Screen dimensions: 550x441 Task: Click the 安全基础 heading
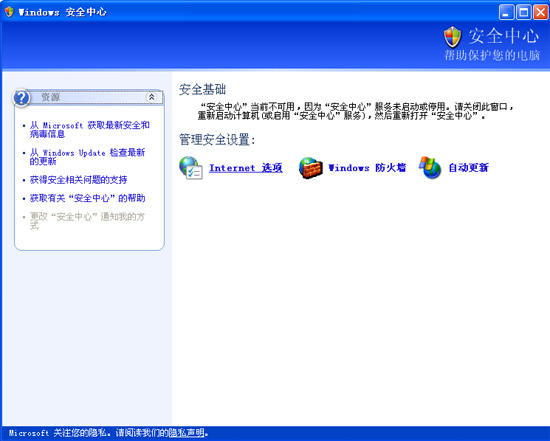pyautogui.click(x=202, y=89)
